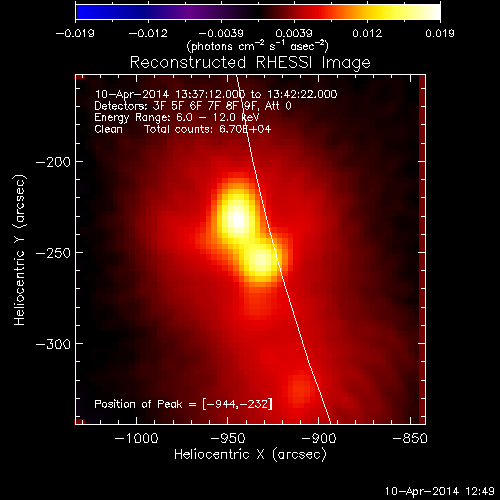This screenshot has width=500, height=500.
Task: Click the X-axis tick label -950
Action: click(228, 438)
